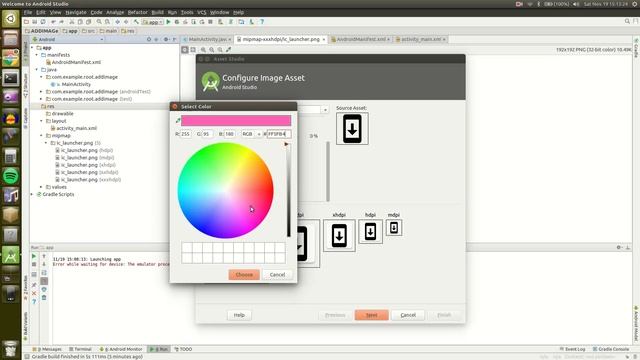This screenshot has height=360, width=640.
Task: Click the hdpi preview thumbnail
Action: click(x=370, y=231)
